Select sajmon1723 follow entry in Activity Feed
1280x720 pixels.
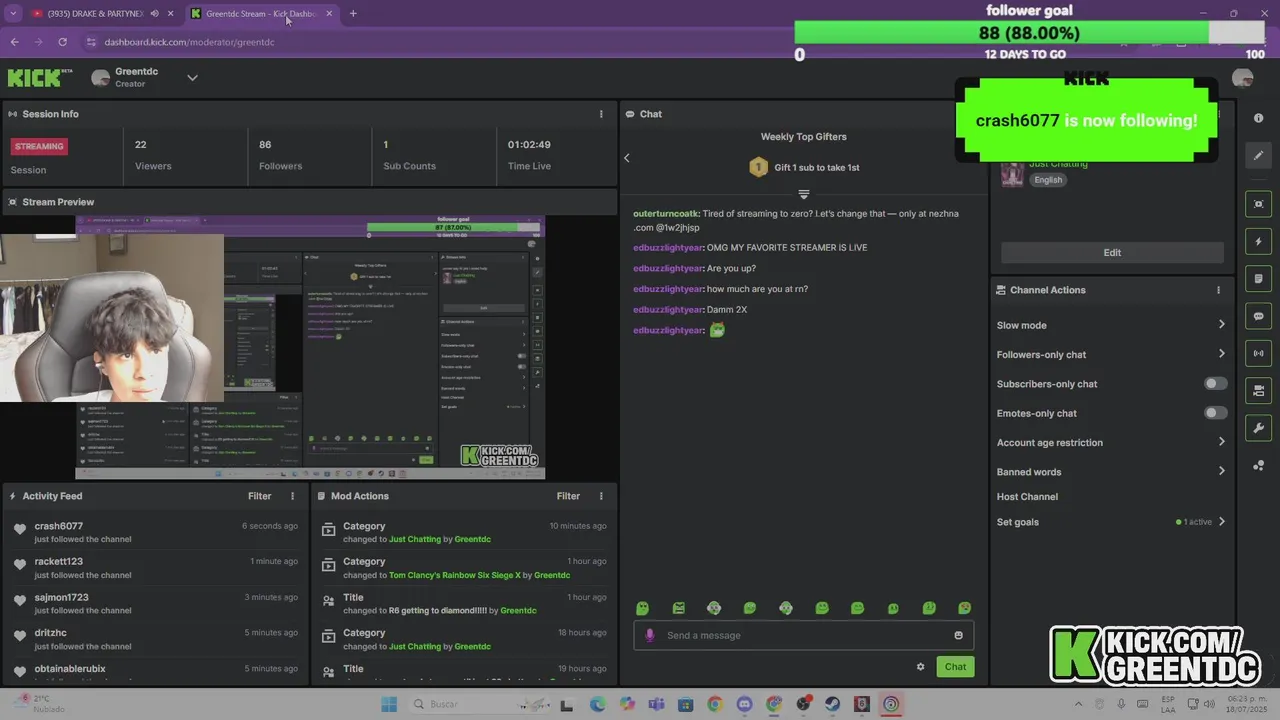[156, 603]
